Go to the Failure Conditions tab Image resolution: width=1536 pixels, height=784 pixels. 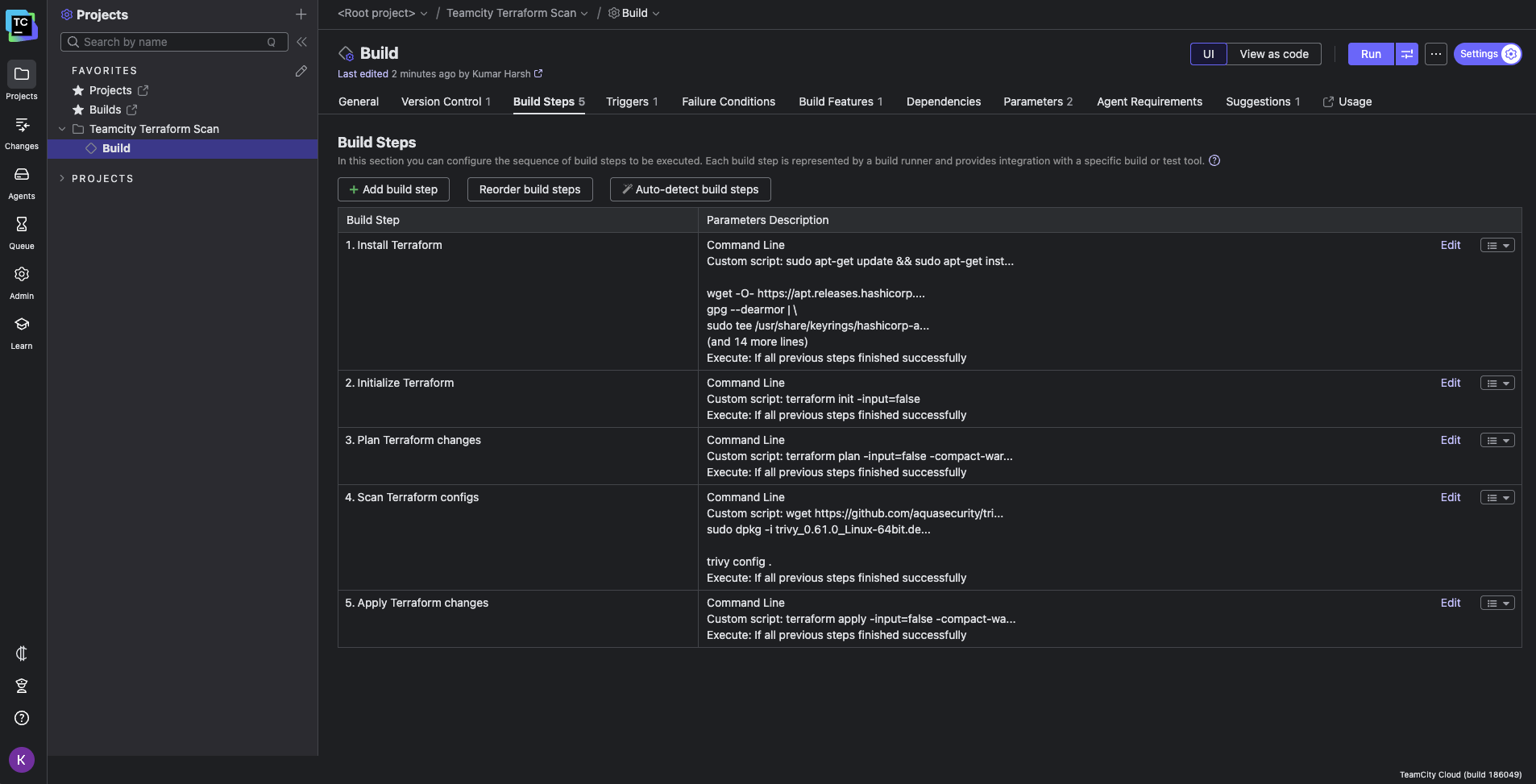tap(729, 102)
